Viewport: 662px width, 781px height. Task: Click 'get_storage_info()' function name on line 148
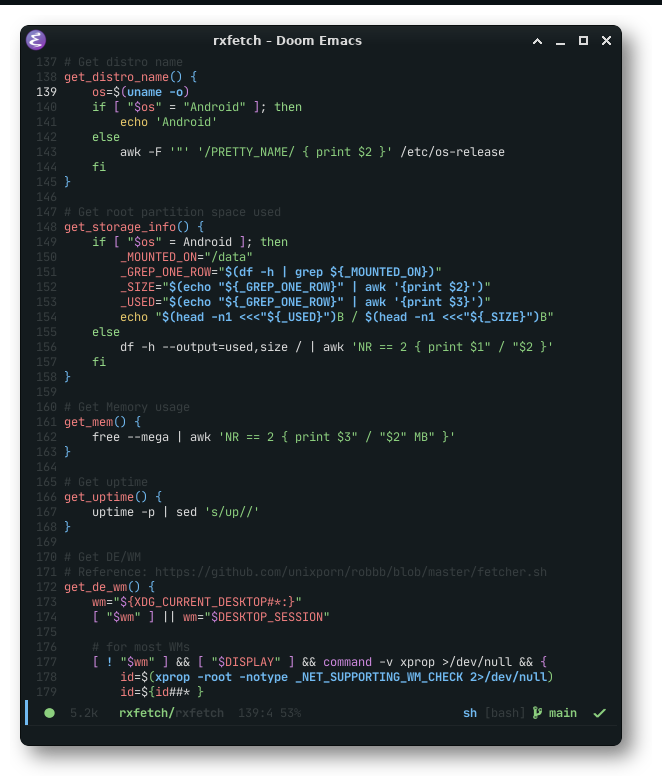coord(127,227)
